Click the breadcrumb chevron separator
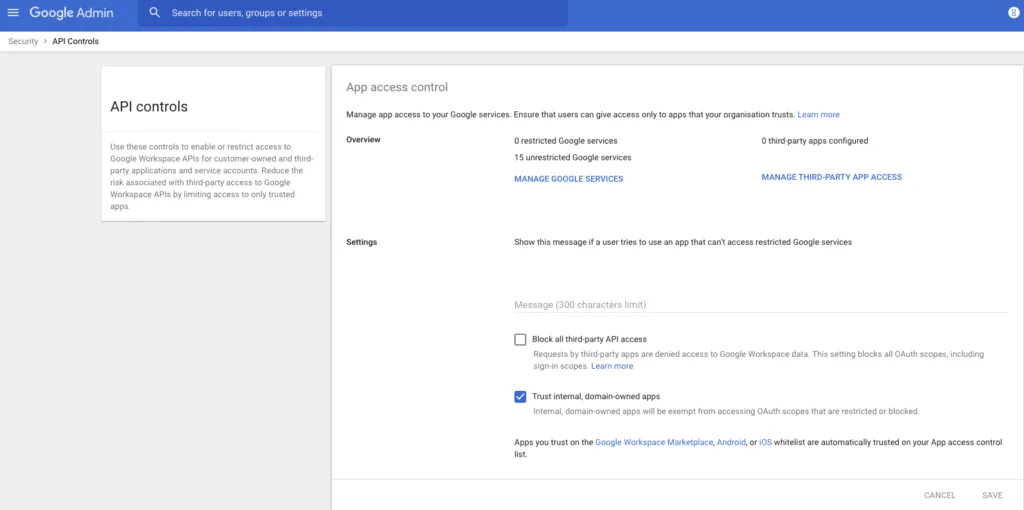This screenshot has height=510, width=1024. click(x=46, y=41)
